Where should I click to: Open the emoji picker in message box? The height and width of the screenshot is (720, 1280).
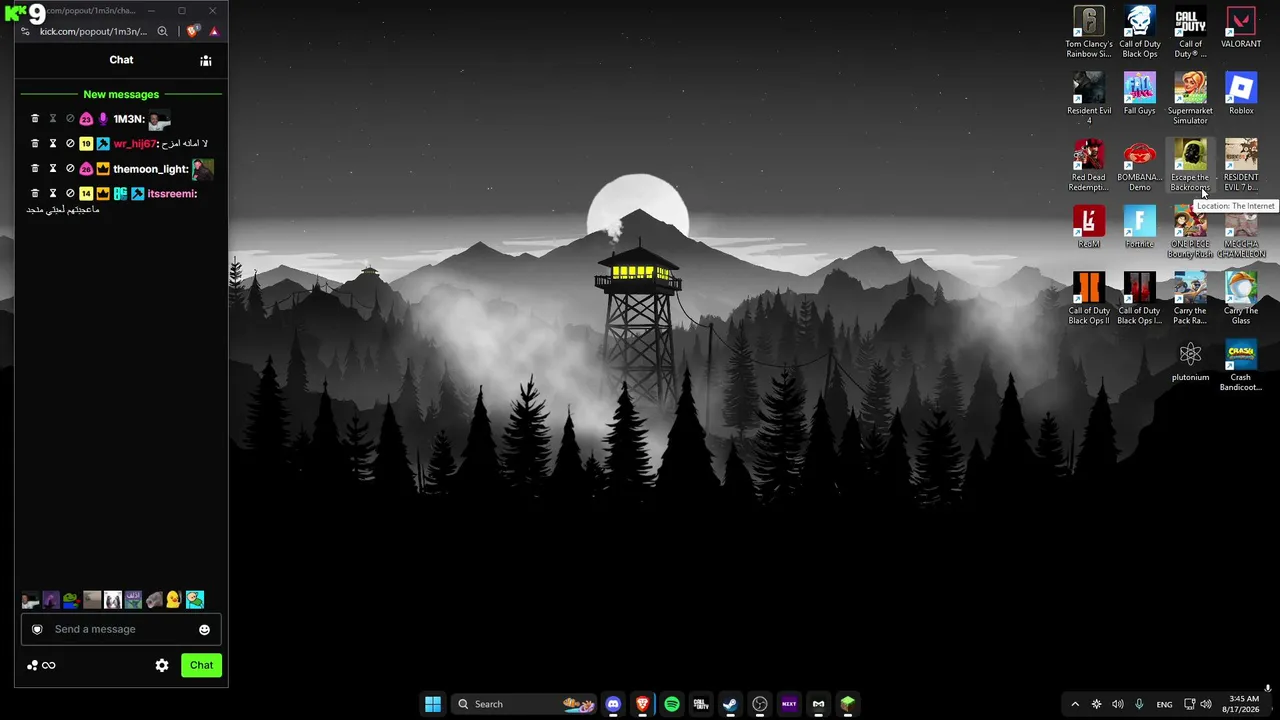[204, 630]
